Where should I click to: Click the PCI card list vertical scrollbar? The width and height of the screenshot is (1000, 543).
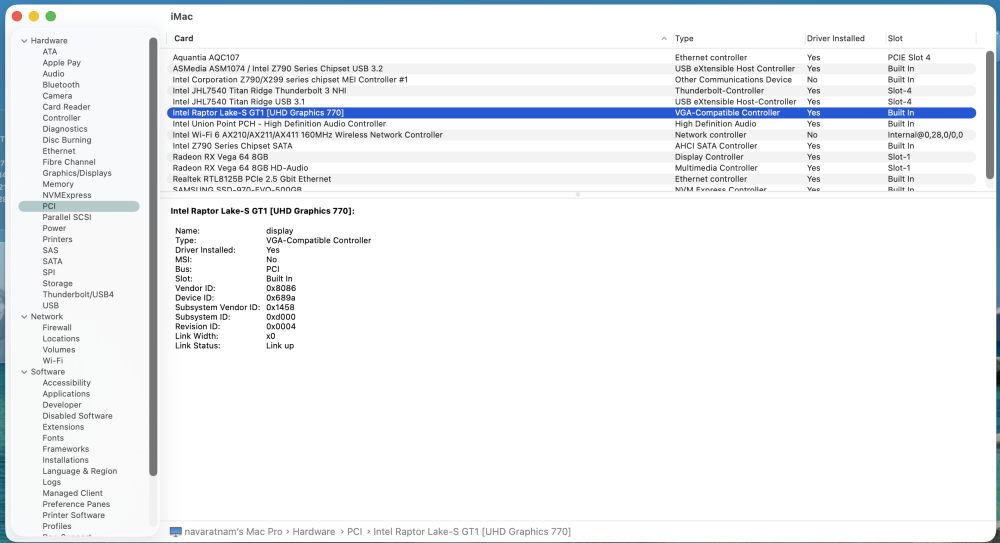point(989,115)
